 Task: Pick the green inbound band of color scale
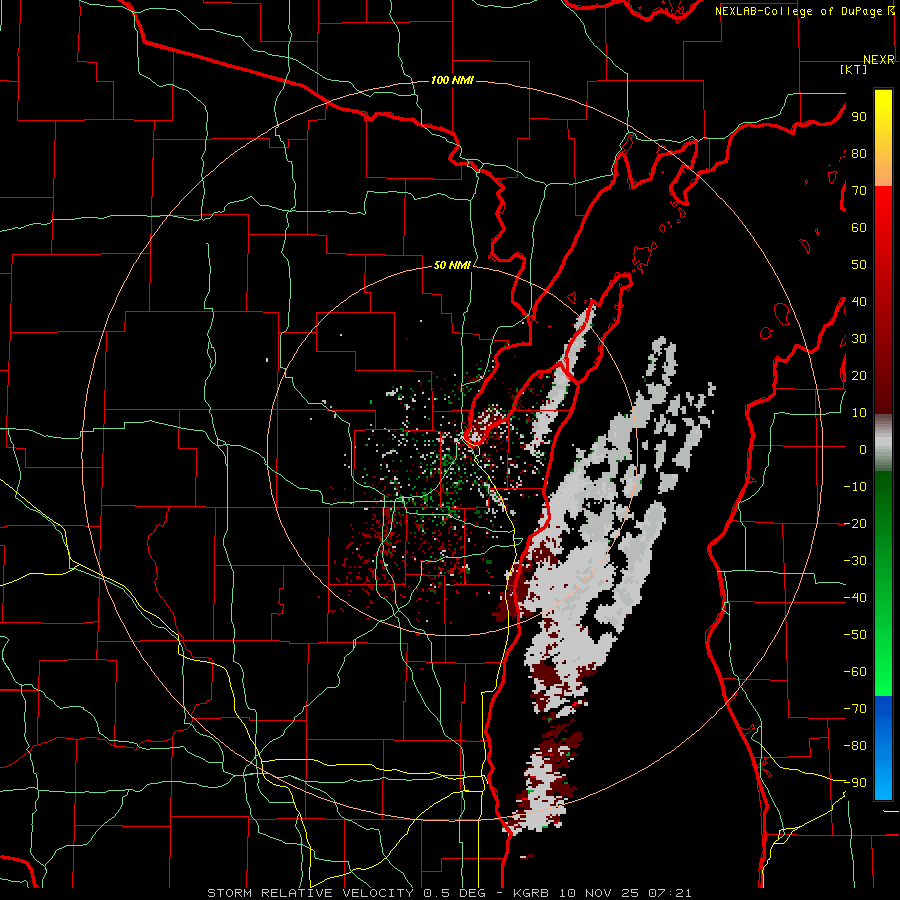883,583
